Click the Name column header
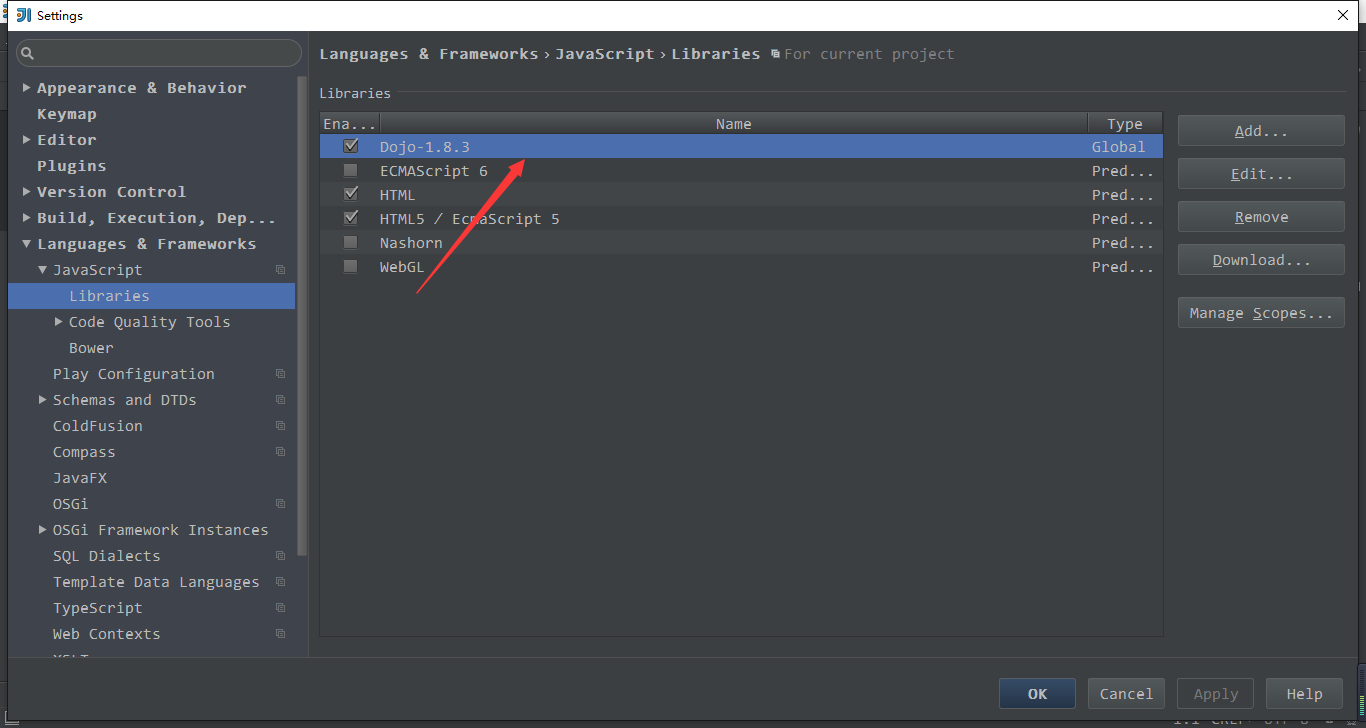The width and height of the screenshot is (1366, 728). [733, 123]
